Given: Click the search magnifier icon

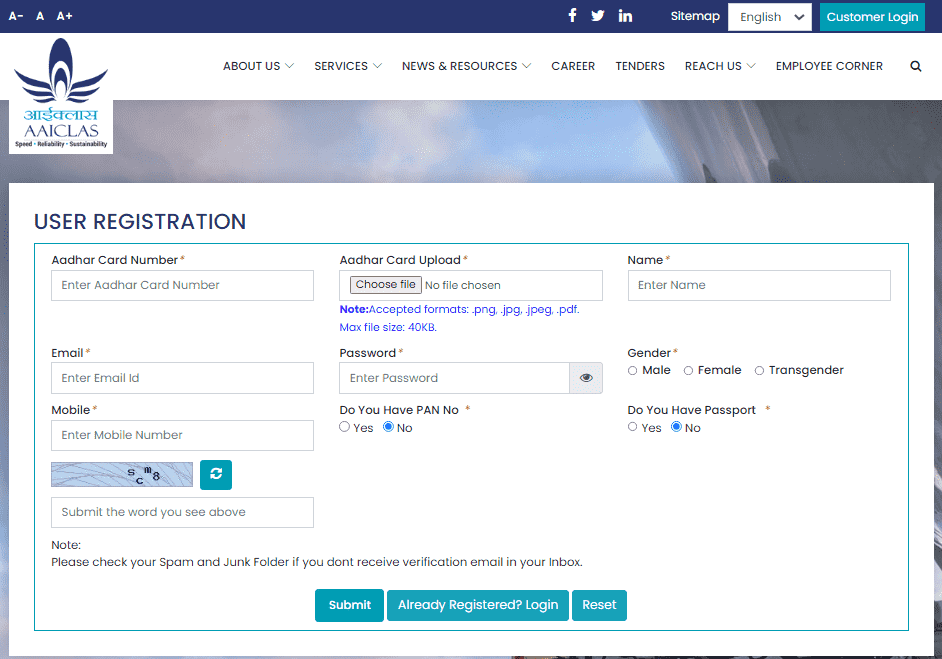Looking at the screenshot, I should 916,66.
